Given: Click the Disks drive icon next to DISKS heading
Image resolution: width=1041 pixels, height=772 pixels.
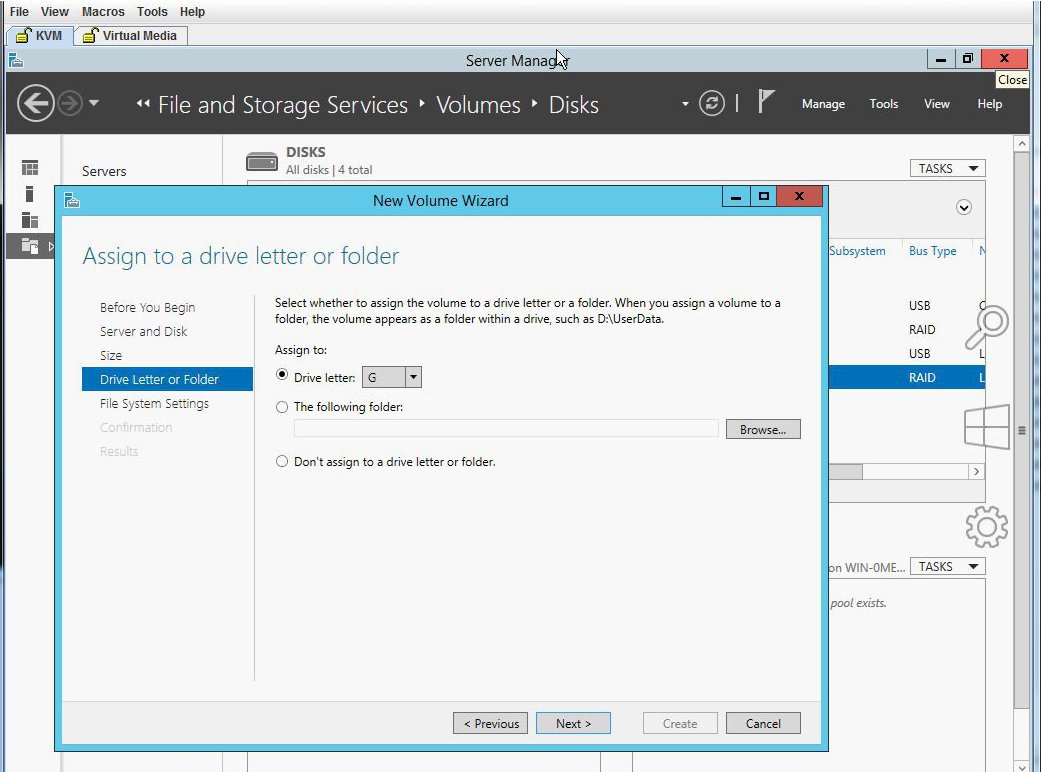Looking at the screenshot, I should pyautogui.click(x=262, y=161).
